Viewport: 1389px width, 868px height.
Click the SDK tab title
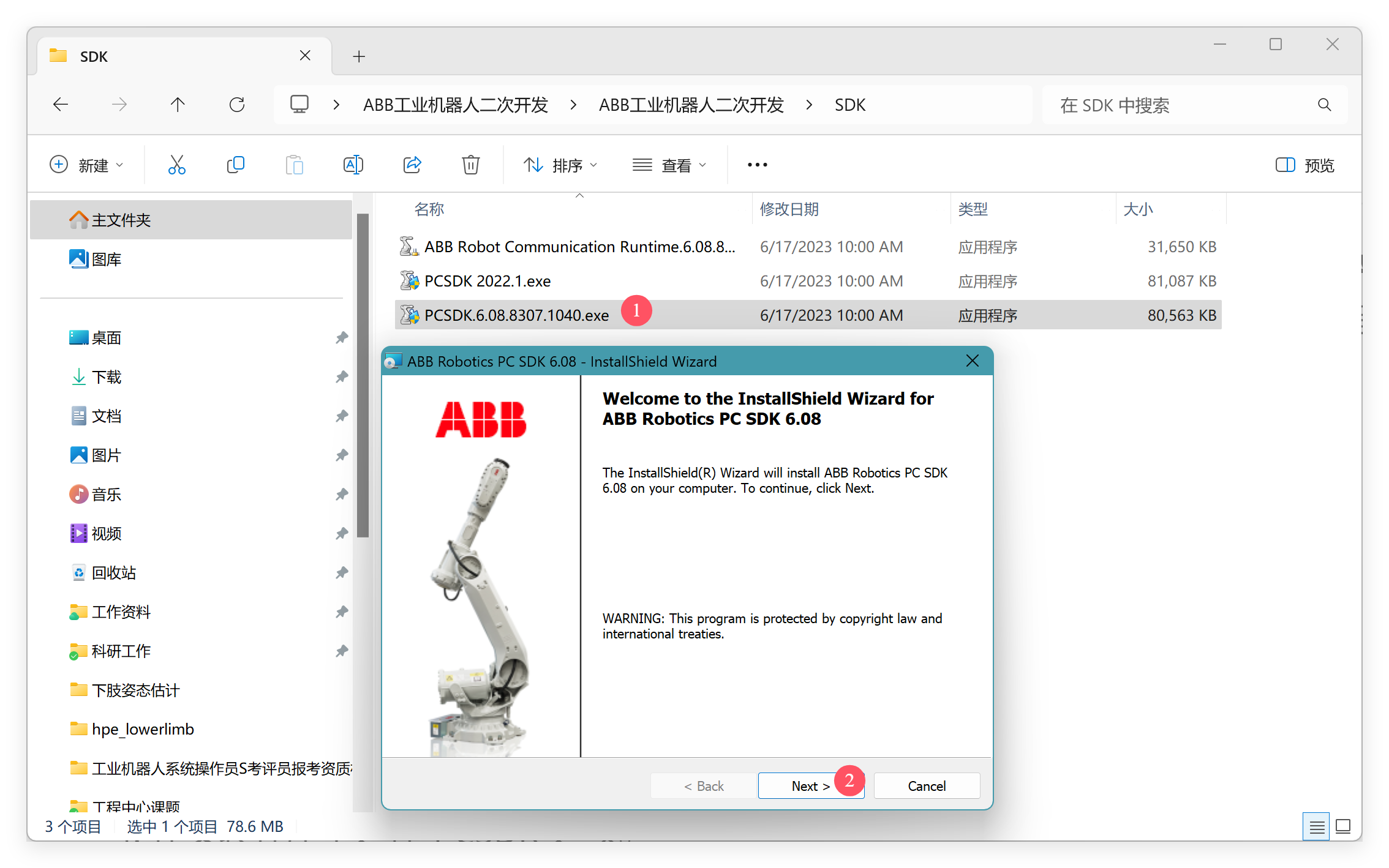click(x=94, y=56)
